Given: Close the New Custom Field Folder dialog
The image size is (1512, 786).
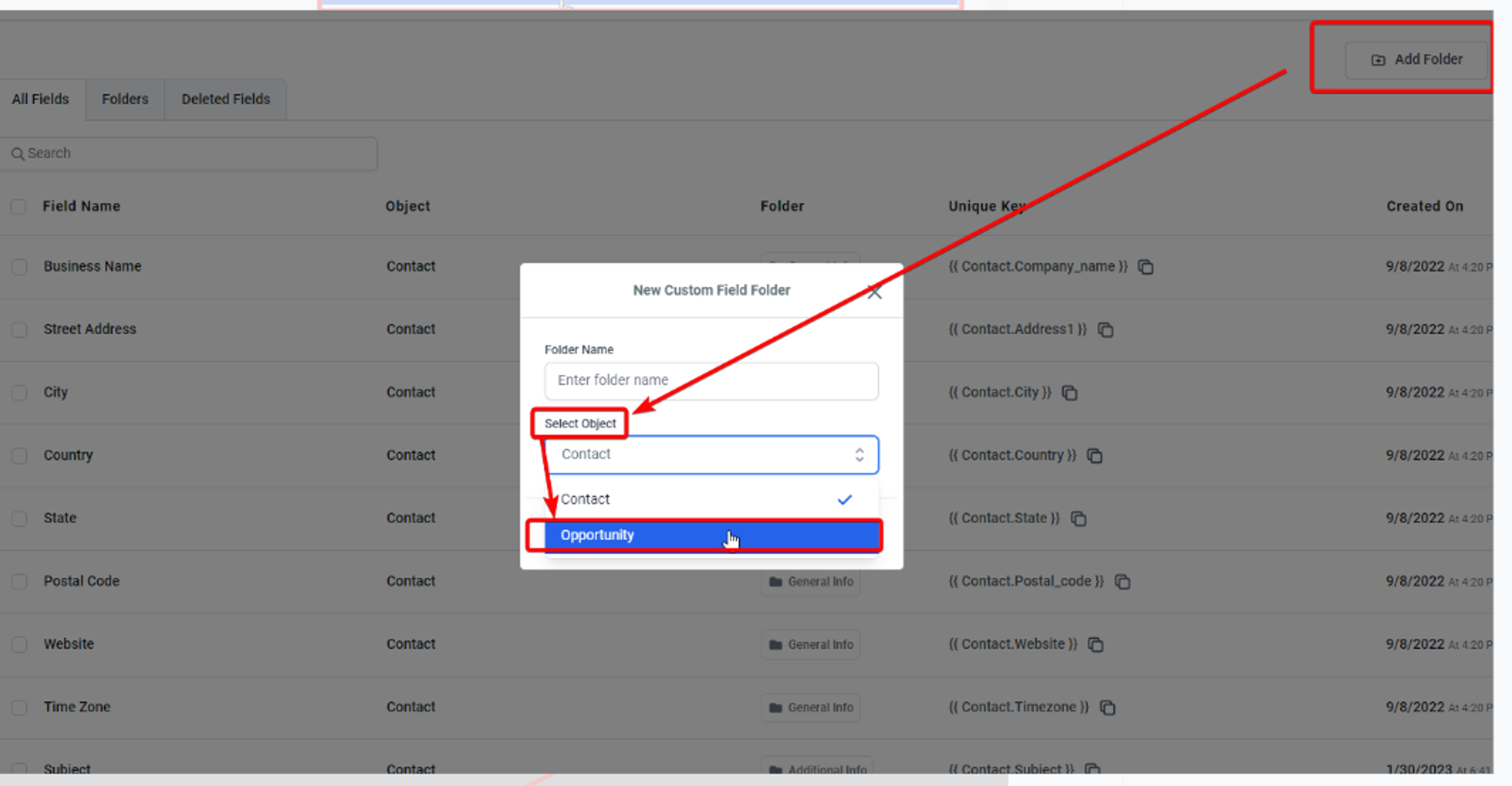Looking at the screenshot, I should click(x=875, y=292).
